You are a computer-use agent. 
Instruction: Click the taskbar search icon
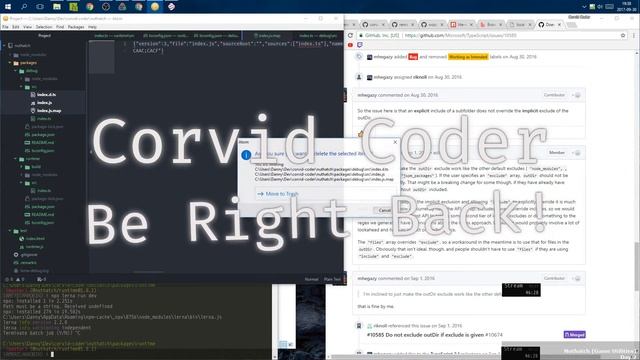[24, 7]
